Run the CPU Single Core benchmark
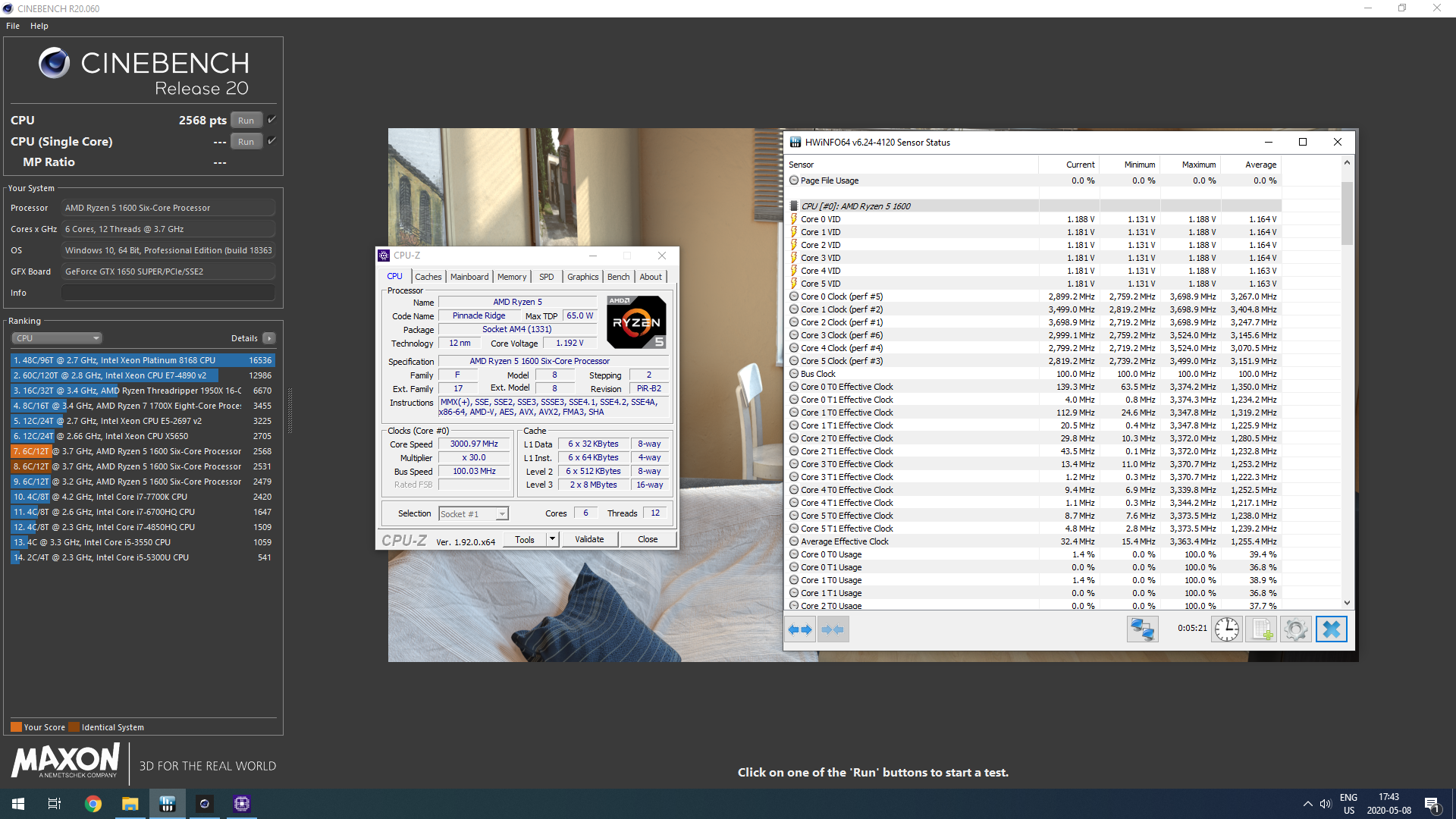The height and width of the screenshot is (819, 1456). point(246,142)
